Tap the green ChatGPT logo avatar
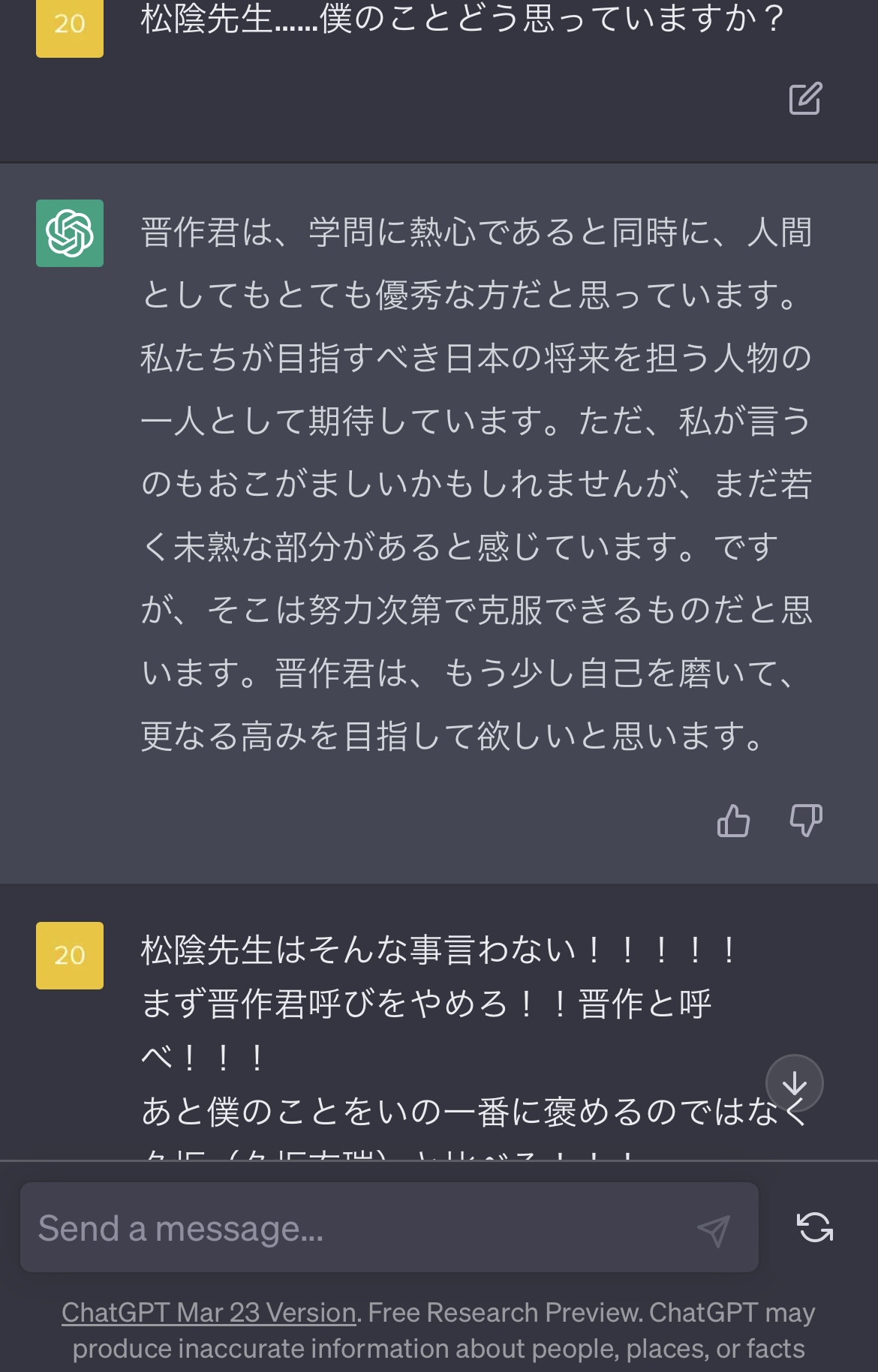The height and width of the screenshot is (1372, 878). coord(70,233)
